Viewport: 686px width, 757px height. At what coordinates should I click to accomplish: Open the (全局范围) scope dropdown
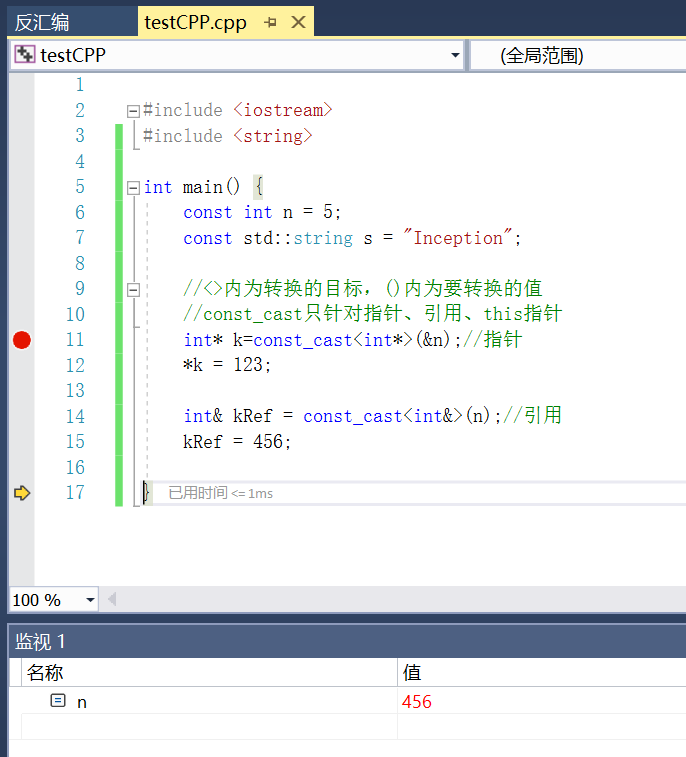[x=578, y=56]
